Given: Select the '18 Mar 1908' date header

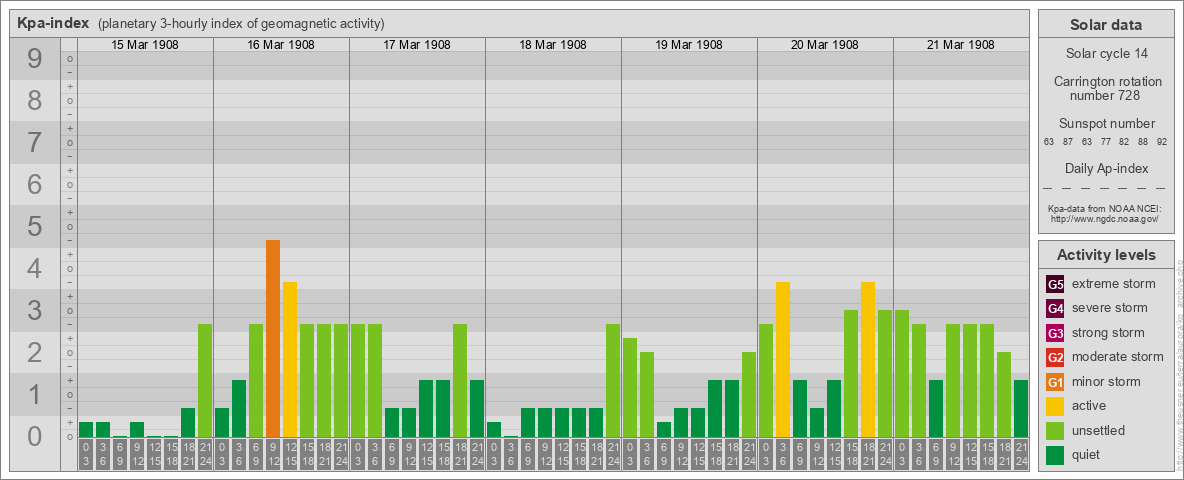Looking at the screenshot, I should (x=553, y=45).
